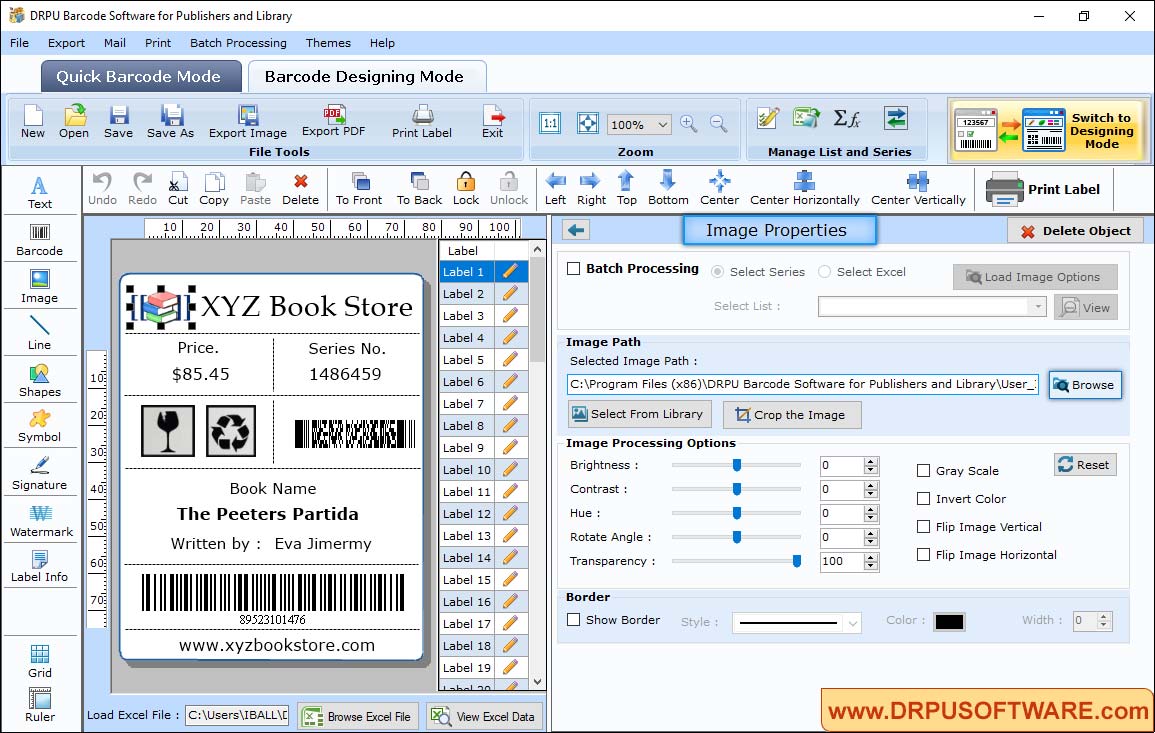
Task: Click the Center Horizontally align icon
Action: [804, 189]
